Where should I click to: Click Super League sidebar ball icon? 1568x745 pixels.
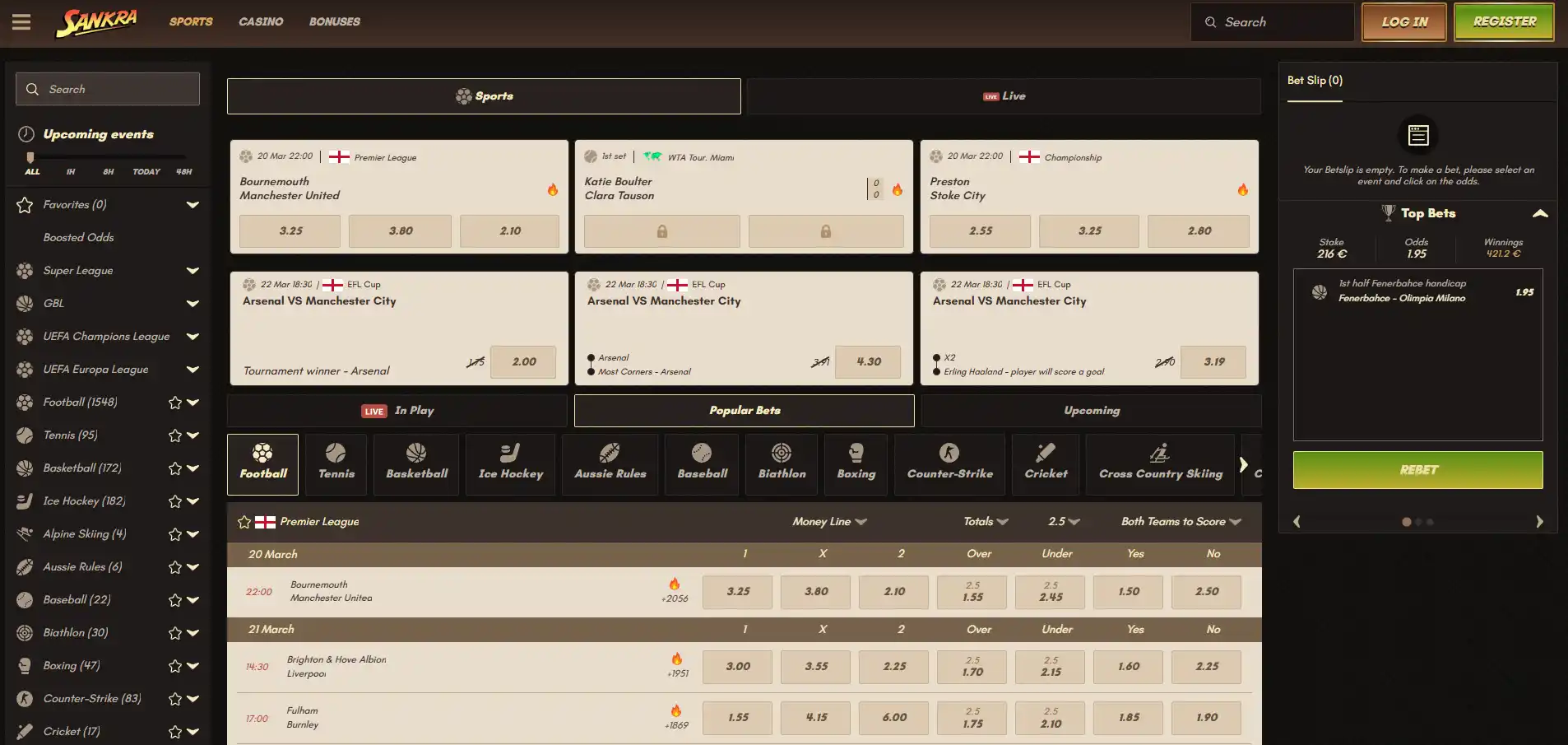(26, 270)
